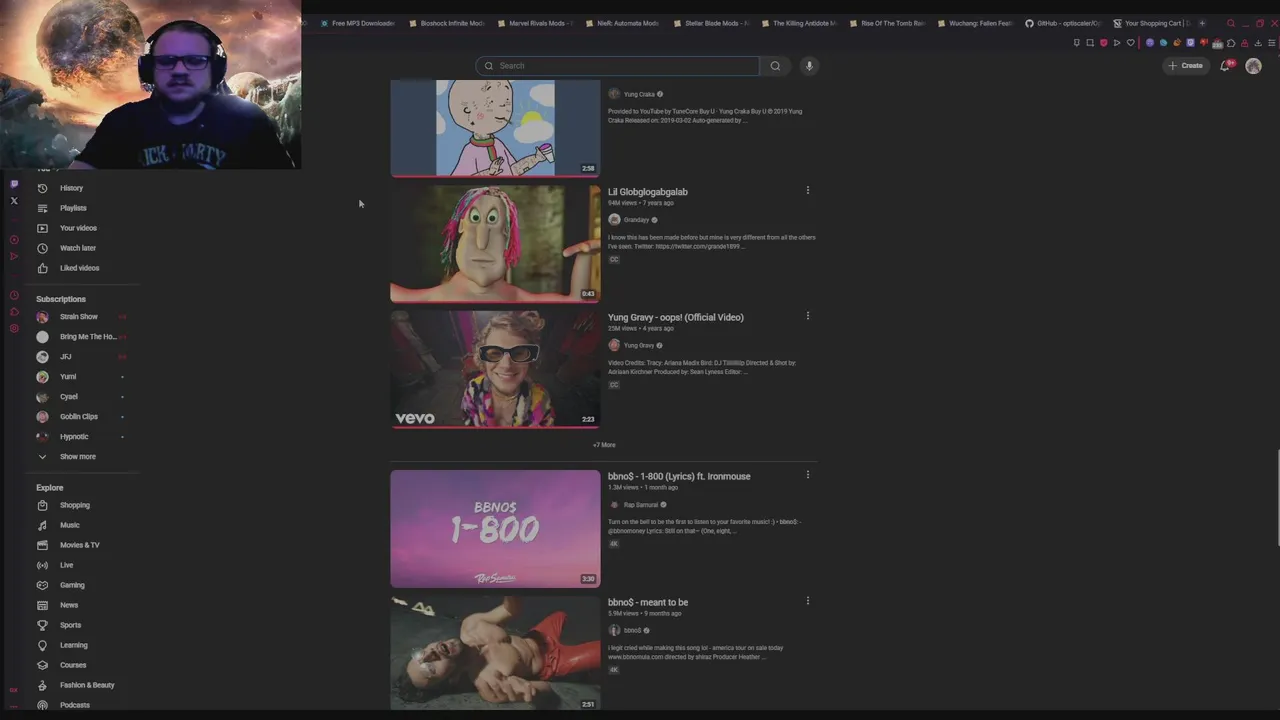
Task: Click the Learning lightbulb icon
Action: click(x=42, y=645)
